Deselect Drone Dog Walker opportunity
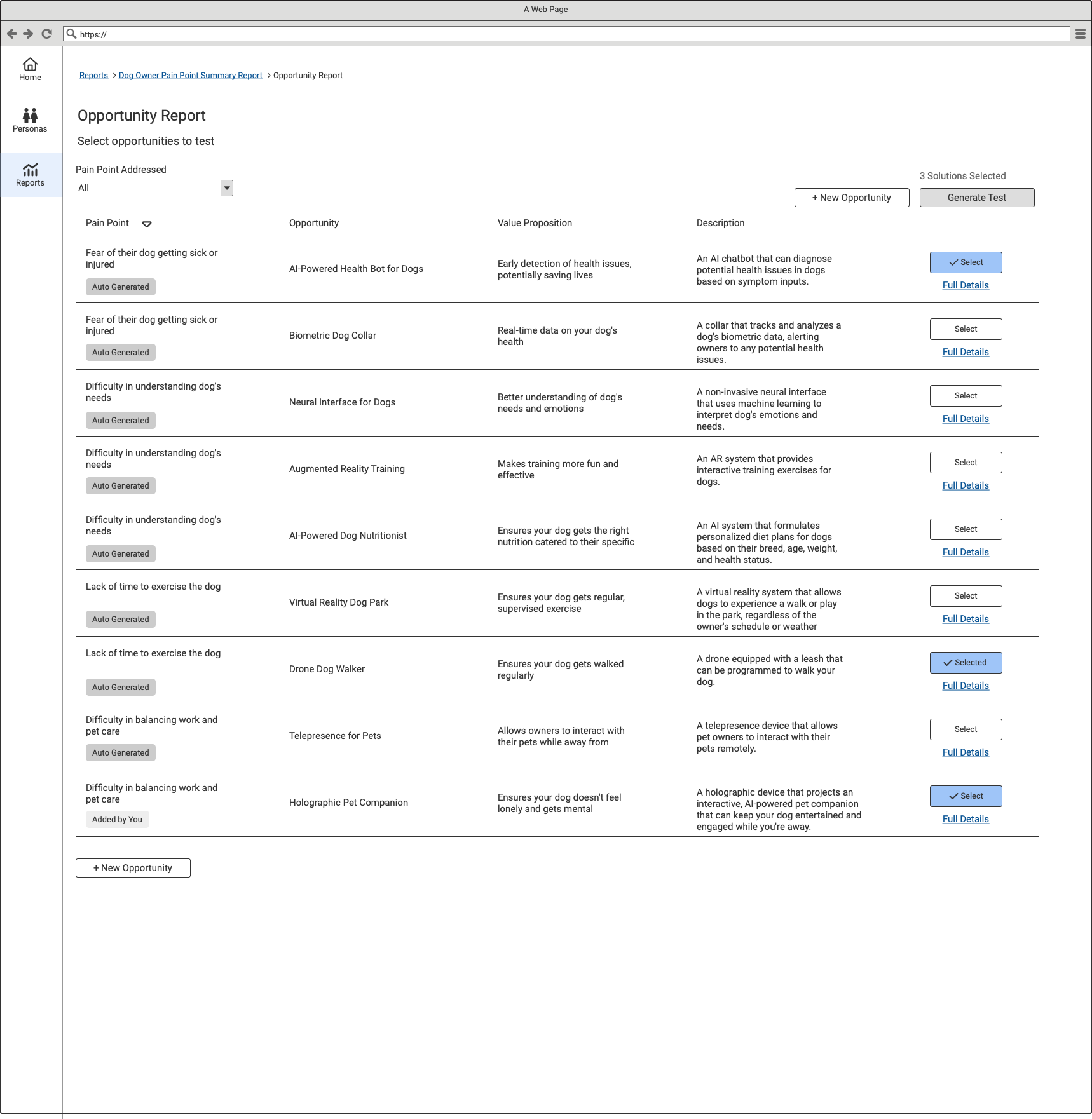Viewport: 1092px width, 1119px height. 966,663
